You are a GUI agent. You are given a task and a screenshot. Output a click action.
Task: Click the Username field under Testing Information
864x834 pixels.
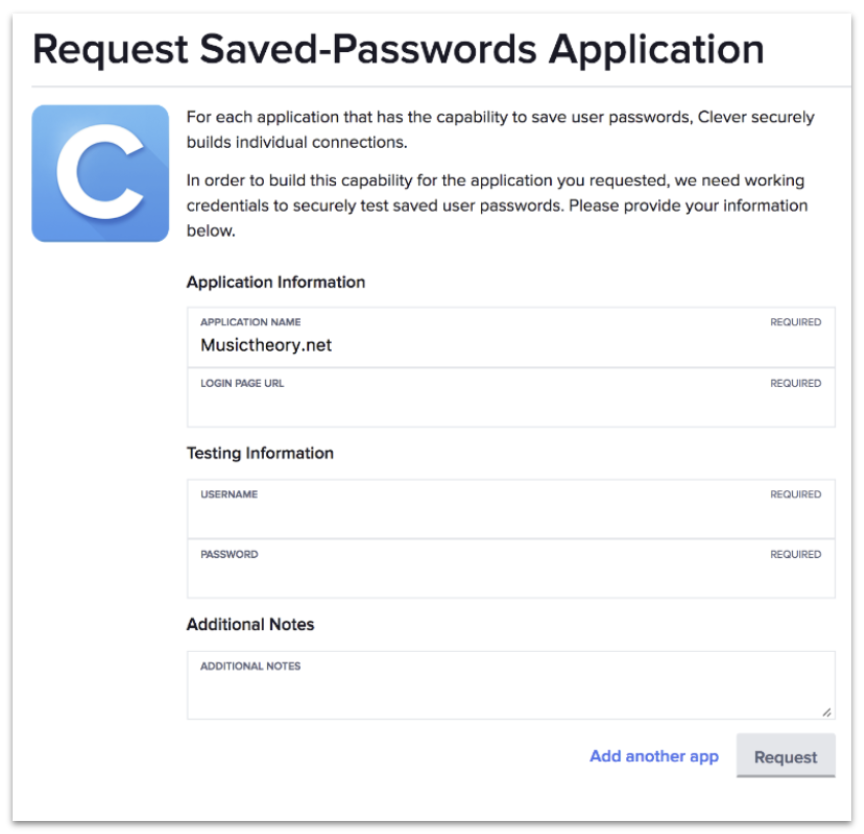pos(450,515)
